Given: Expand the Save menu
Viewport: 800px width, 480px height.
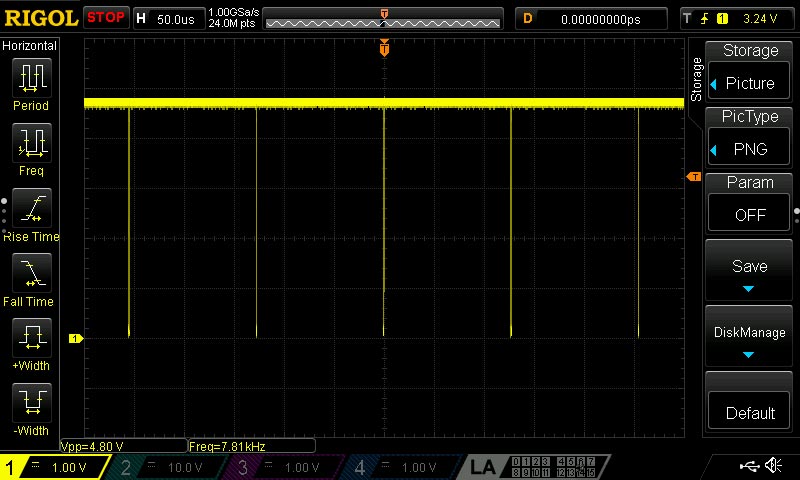Looking at the screenshot, I should click(x=748, y=270).
